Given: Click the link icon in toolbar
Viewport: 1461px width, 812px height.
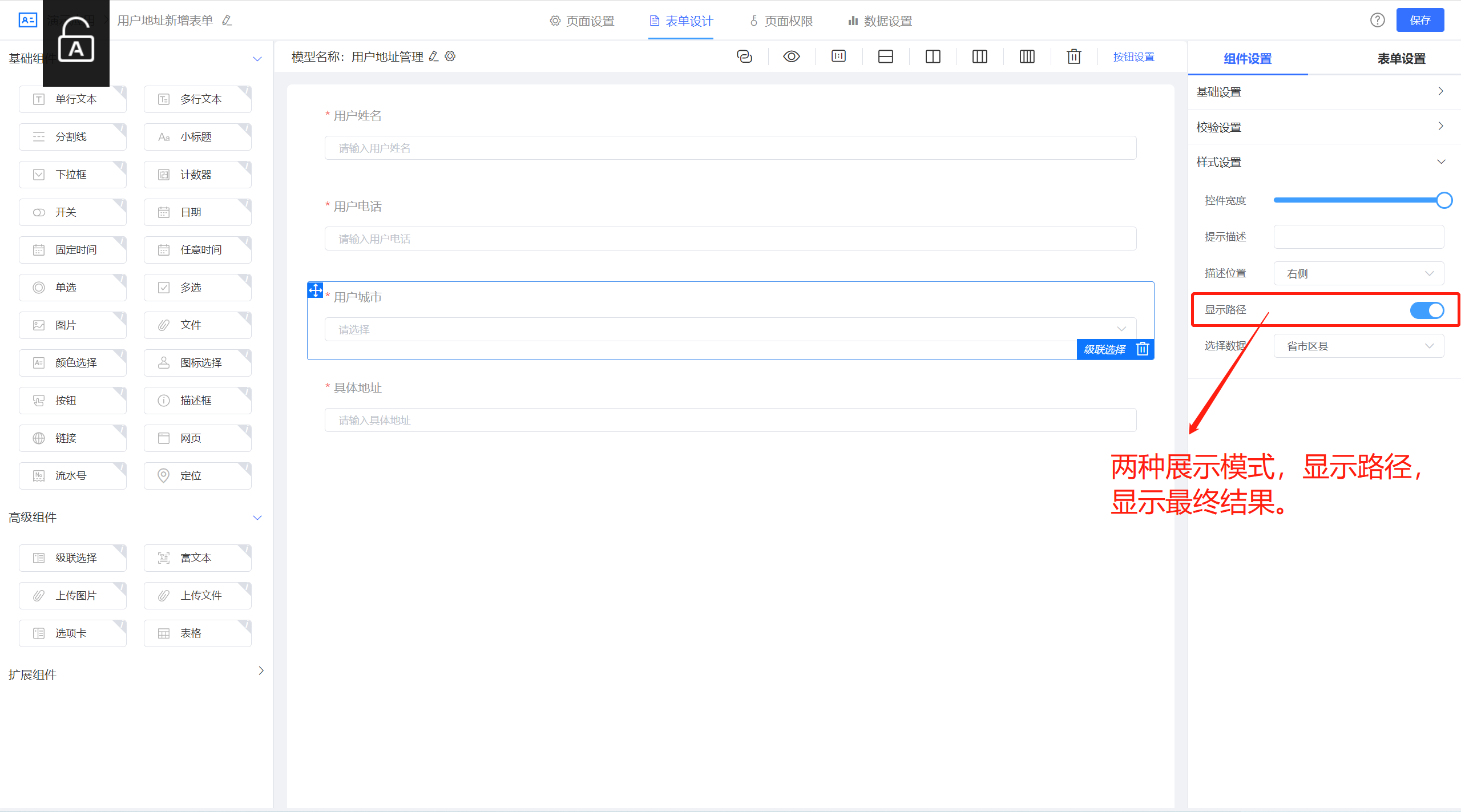Looking at the screenshot, I should [744, 56].
